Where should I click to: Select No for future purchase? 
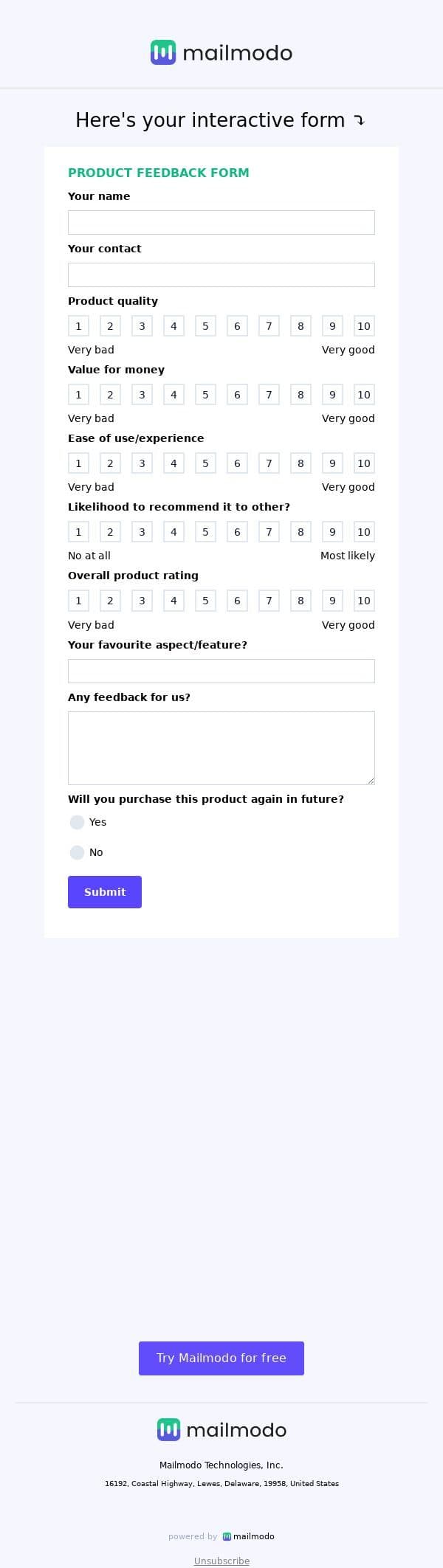77,852
